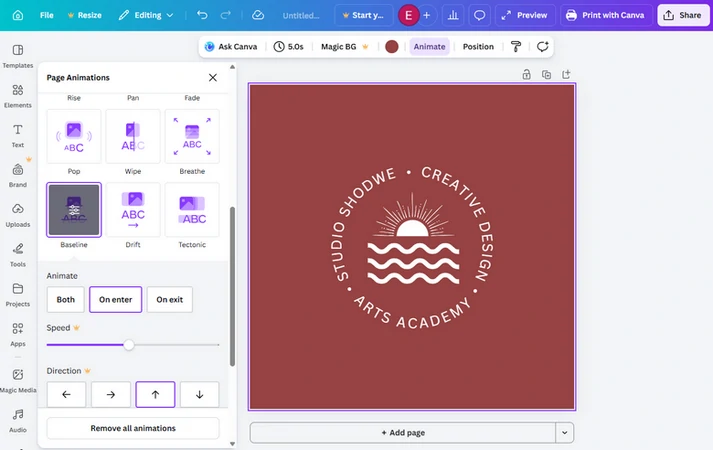The image size is (713, 450).
Task: Click the panel scrollbar thumb
Action: (232, 286)
